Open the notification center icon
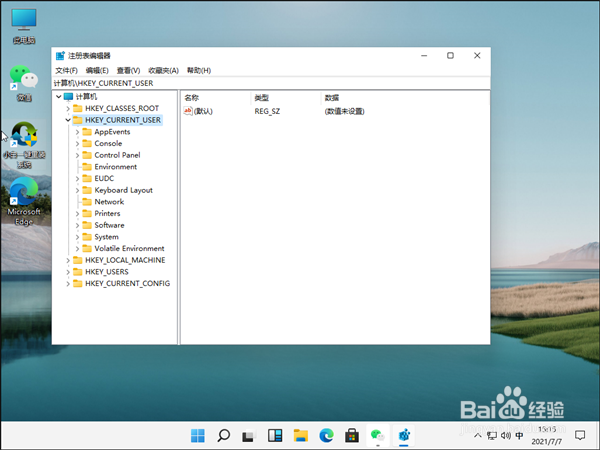This screenshot has width=600, height=450. tap(580, 435)
